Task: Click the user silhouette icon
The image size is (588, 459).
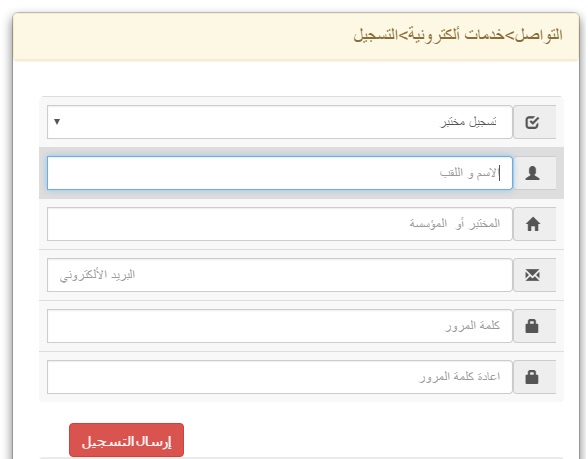Action: [x=532, y=173]
